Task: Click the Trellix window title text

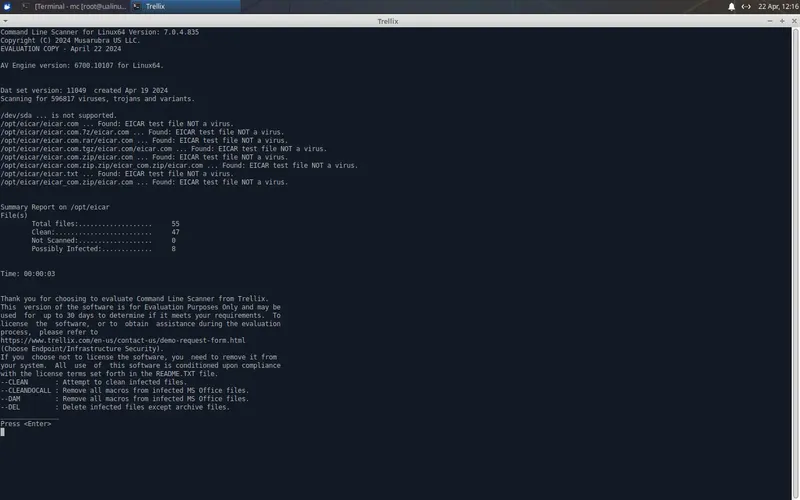Action: coord(388,21)
